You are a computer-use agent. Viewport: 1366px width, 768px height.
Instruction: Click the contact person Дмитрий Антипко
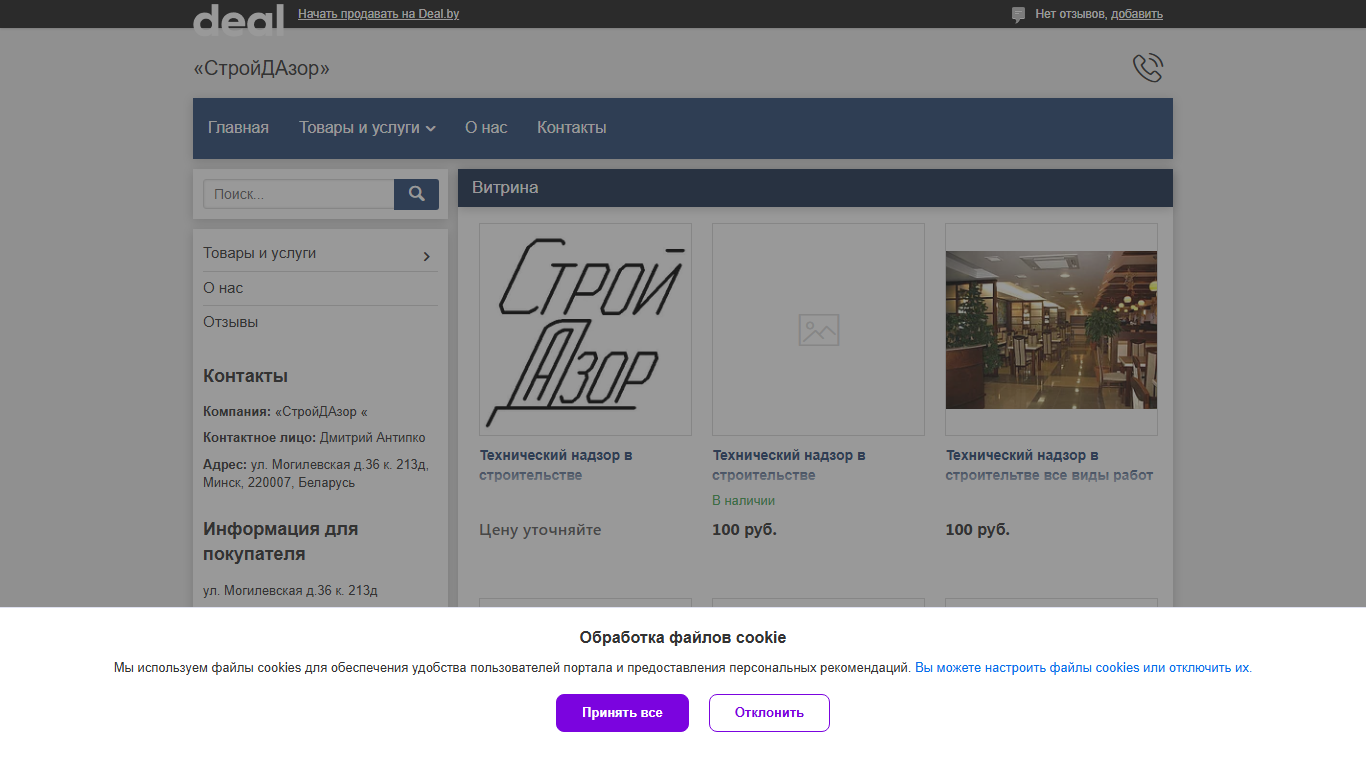[372, 438]
